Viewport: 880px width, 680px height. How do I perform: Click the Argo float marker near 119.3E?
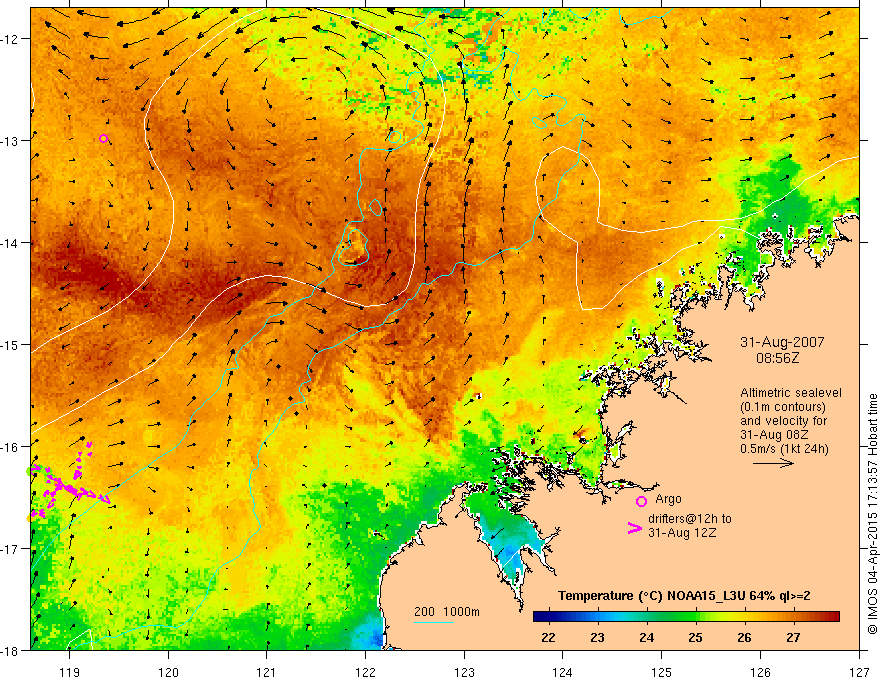click(103, 139)
